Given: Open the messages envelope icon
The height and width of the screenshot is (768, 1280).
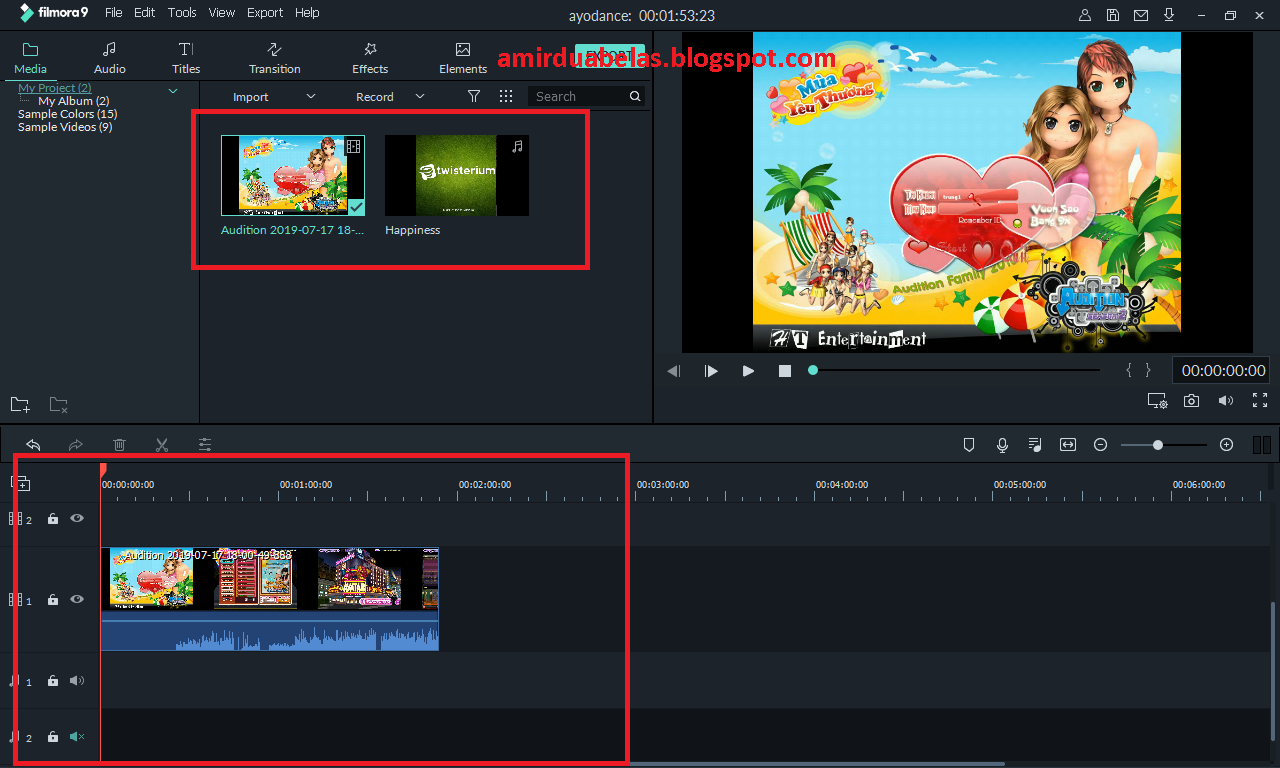Looking at the screenshot, I should coord(1141,15).
